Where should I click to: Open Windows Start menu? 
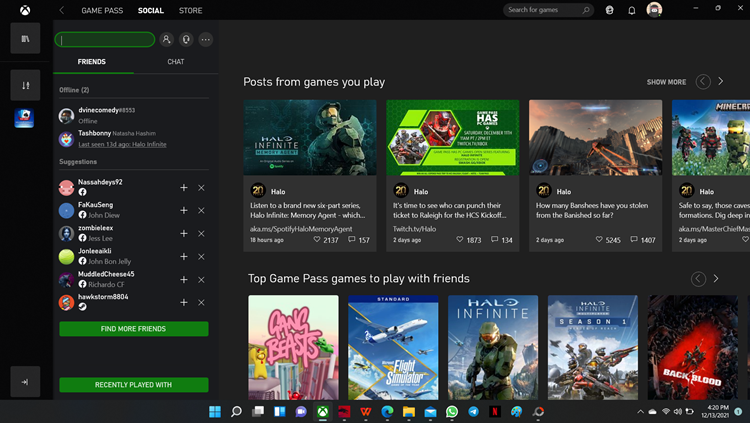[215, 412]
